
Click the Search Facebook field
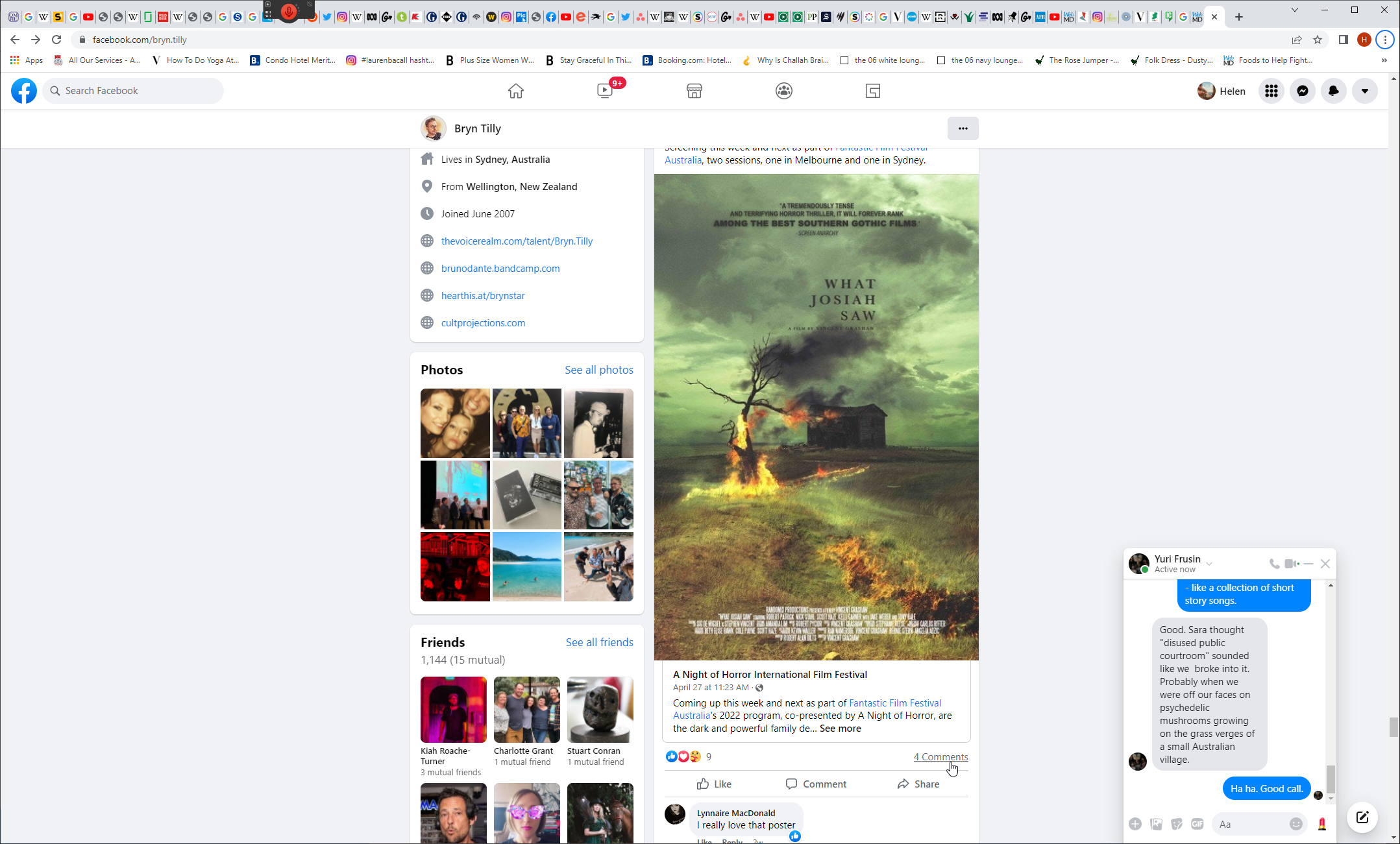click(x=134, y=91)
